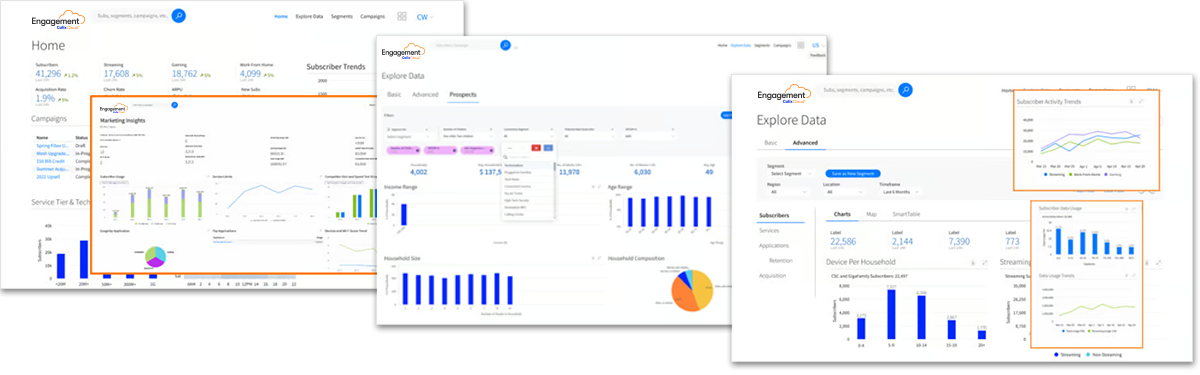Click the search icon in the Home window
The height and width of the screenshot is (375, 1200).
(178, 16)
